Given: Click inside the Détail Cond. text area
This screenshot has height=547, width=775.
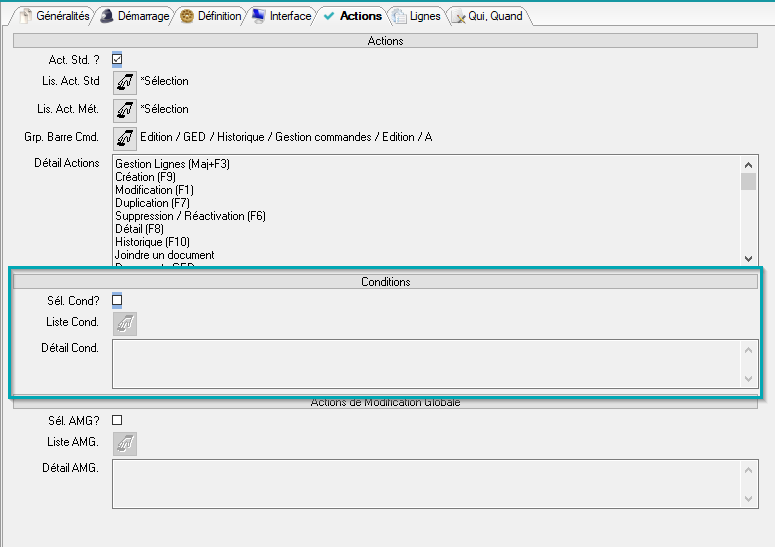Looking at the screenshot, I should tap(426, 364).
